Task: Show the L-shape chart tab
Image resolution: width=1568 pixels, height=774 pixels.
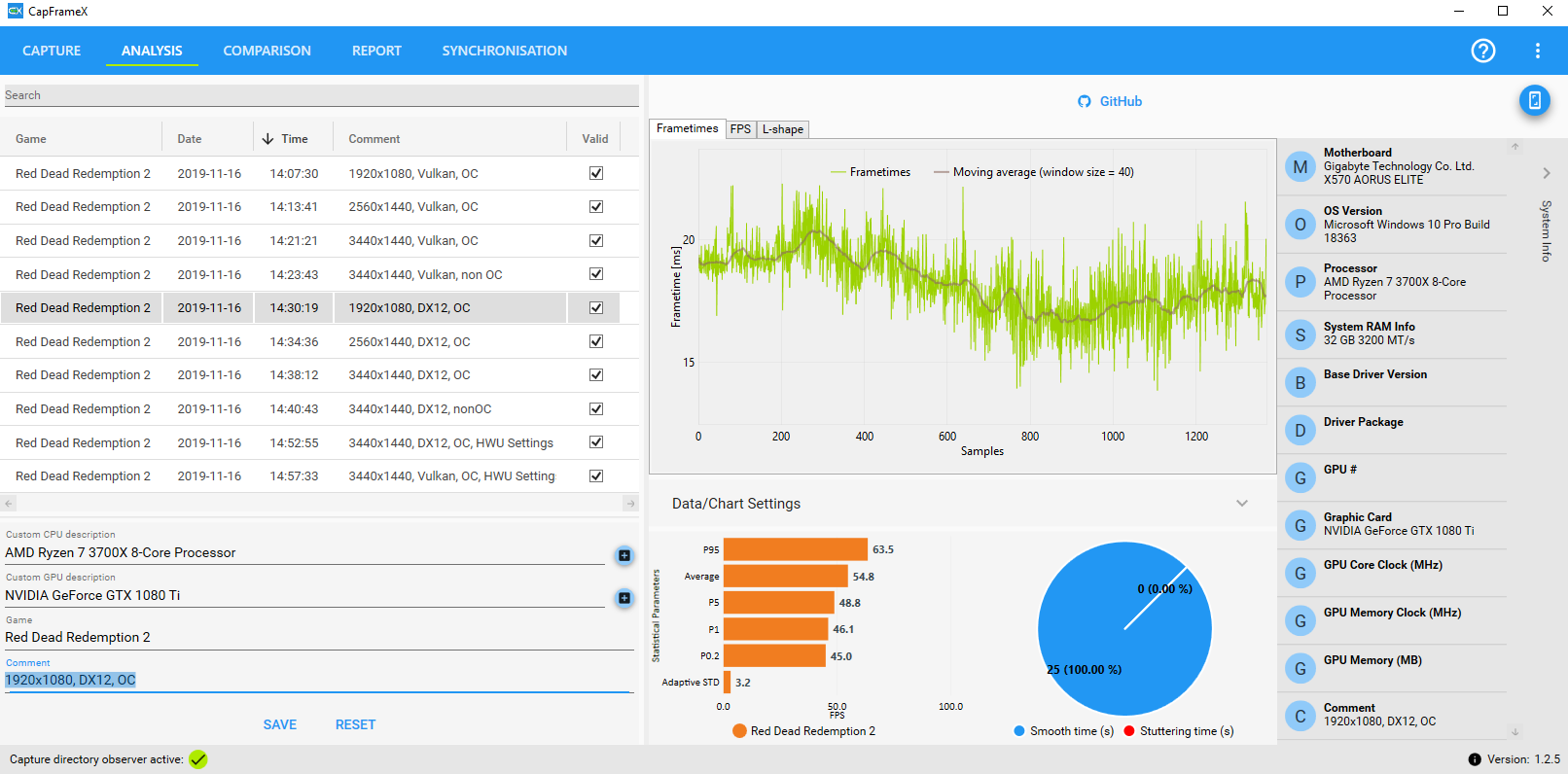Action: coord(783,129)
